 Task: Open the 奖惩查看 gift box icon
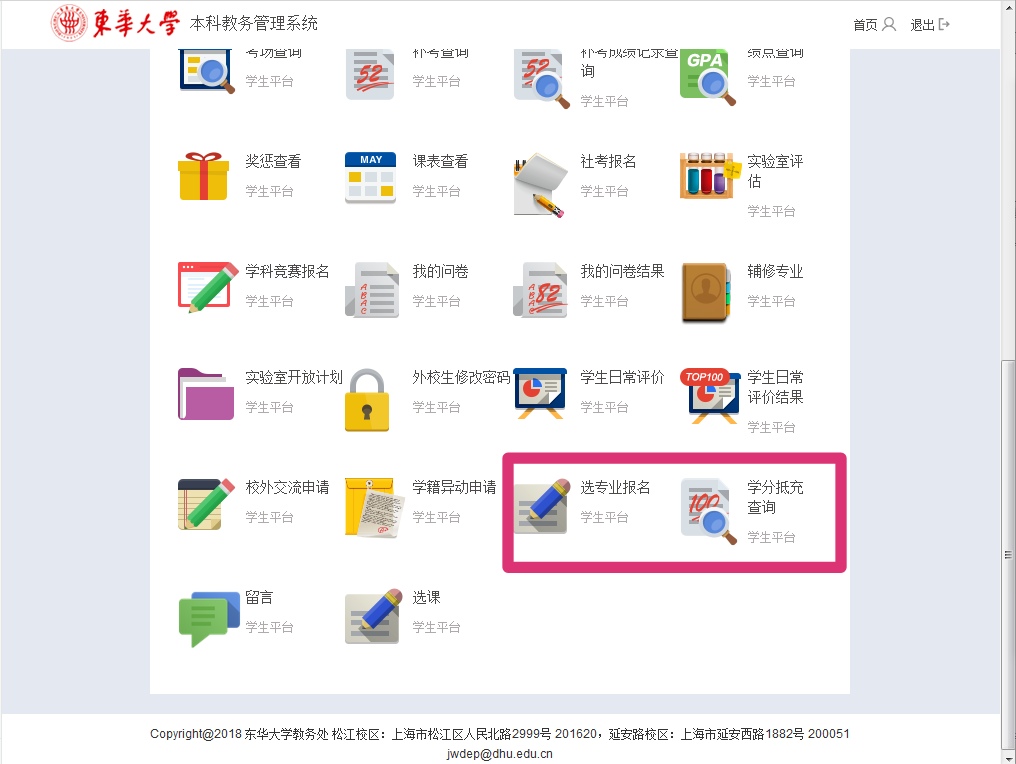tap(203, 176)
